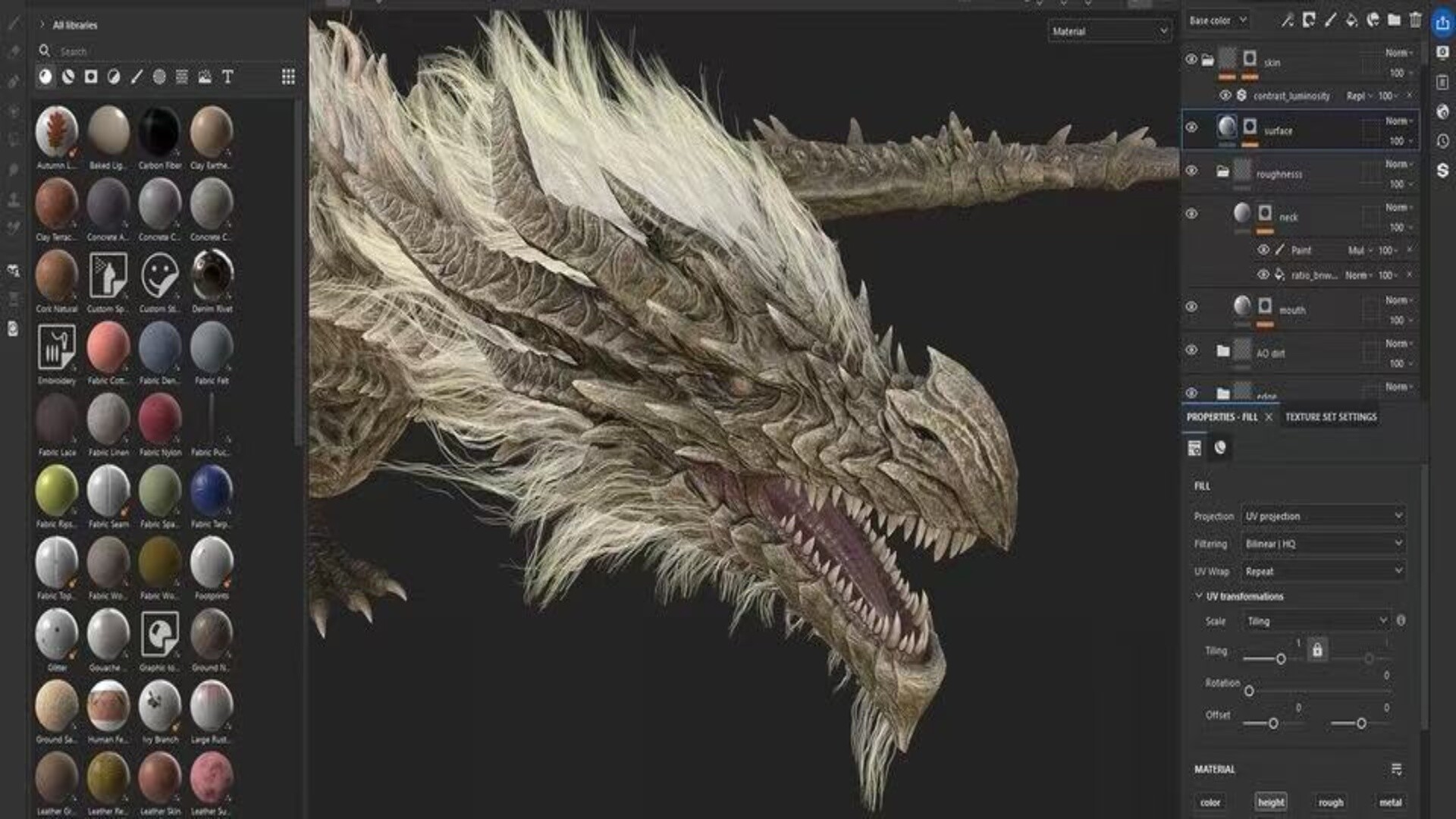
Task: Hide the surface layer
Action: pyautogui.click(x=1191, y=127)
